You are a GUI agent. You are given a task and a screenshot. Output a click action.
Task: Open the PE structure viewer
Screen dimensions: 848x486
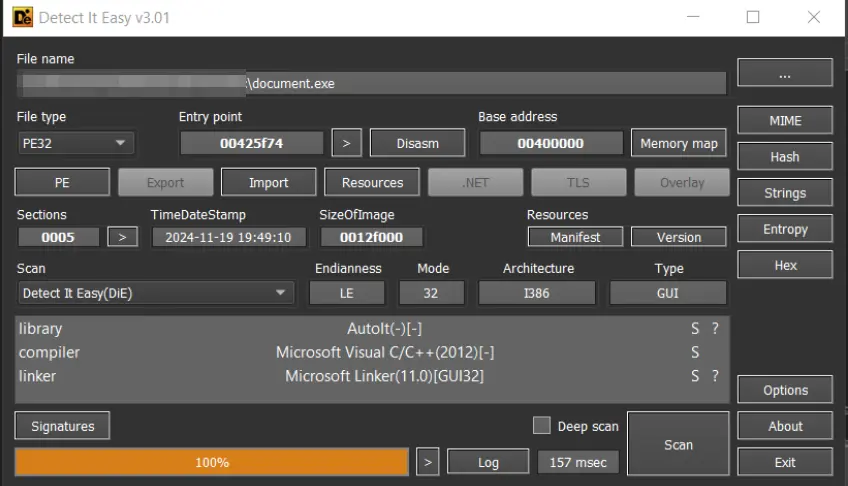(x=62, y=182)
